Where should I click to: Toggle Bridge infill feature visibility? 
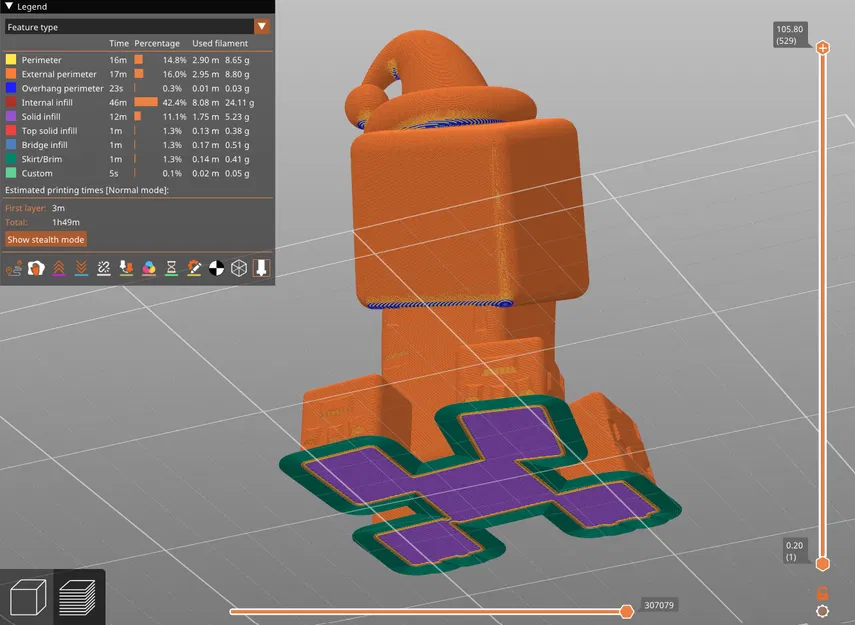point(137,145)
